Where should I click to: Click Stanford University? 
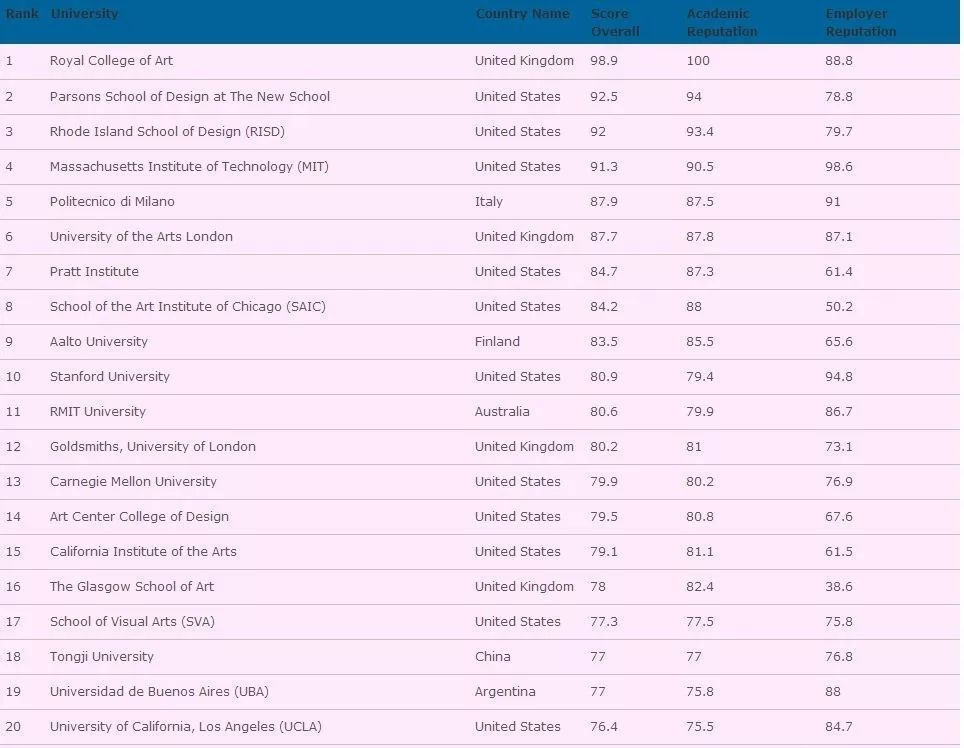(x=110, y=377)
